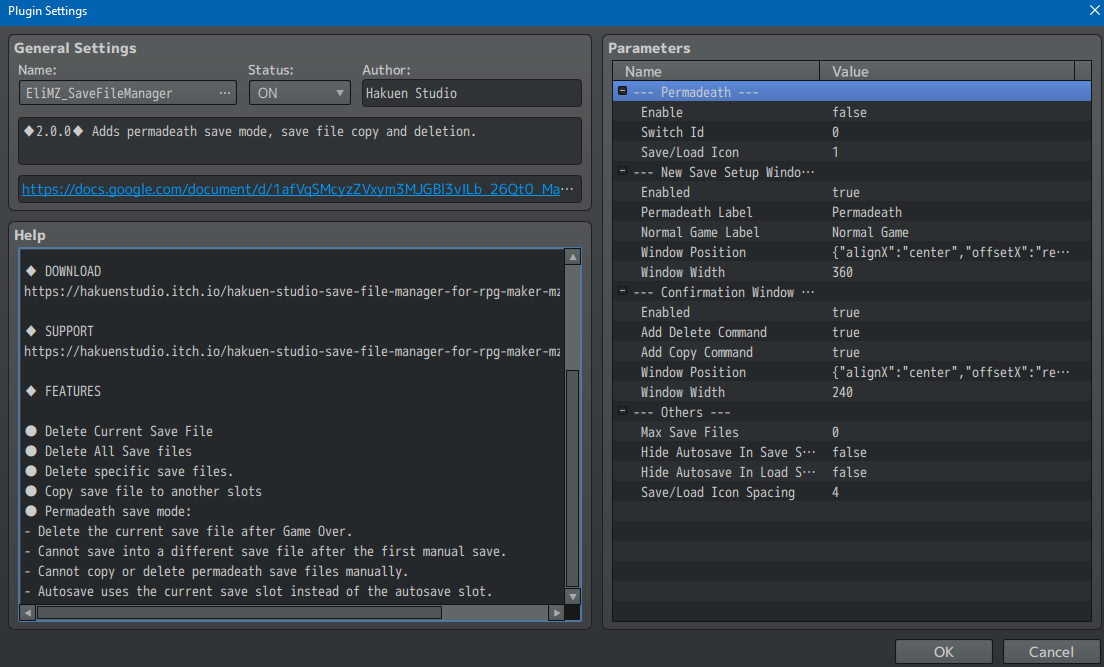Screen dimensions: 1104x667
Task: Click Help scroll up arrow
Action: 573,257
